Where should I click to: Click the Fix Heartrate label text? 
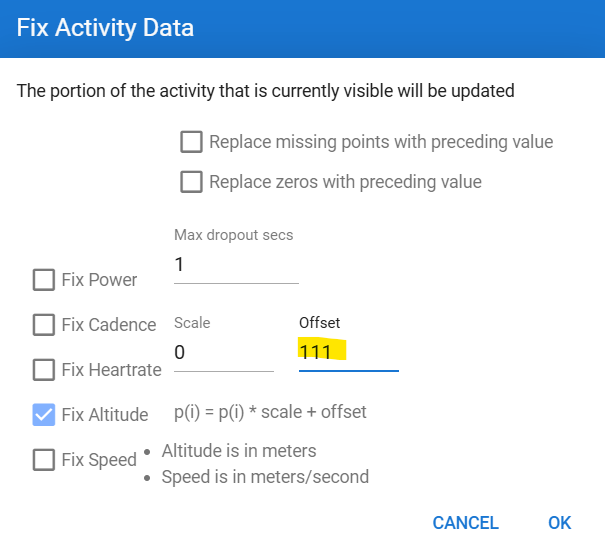tap(111, 370)
